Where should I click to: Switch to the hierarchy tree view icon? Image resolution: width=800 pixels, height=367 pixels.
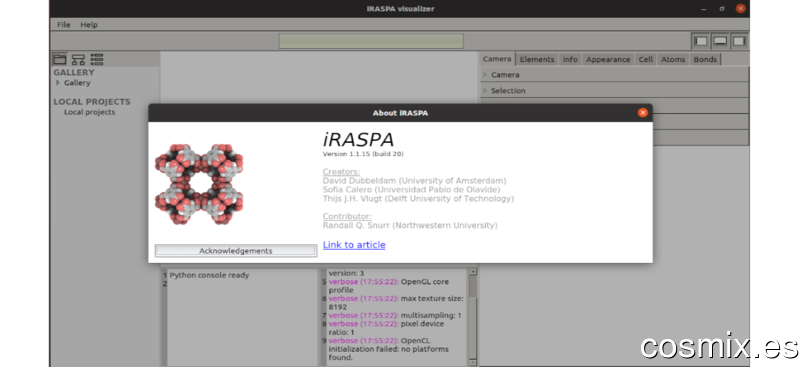tap(78, 59)
